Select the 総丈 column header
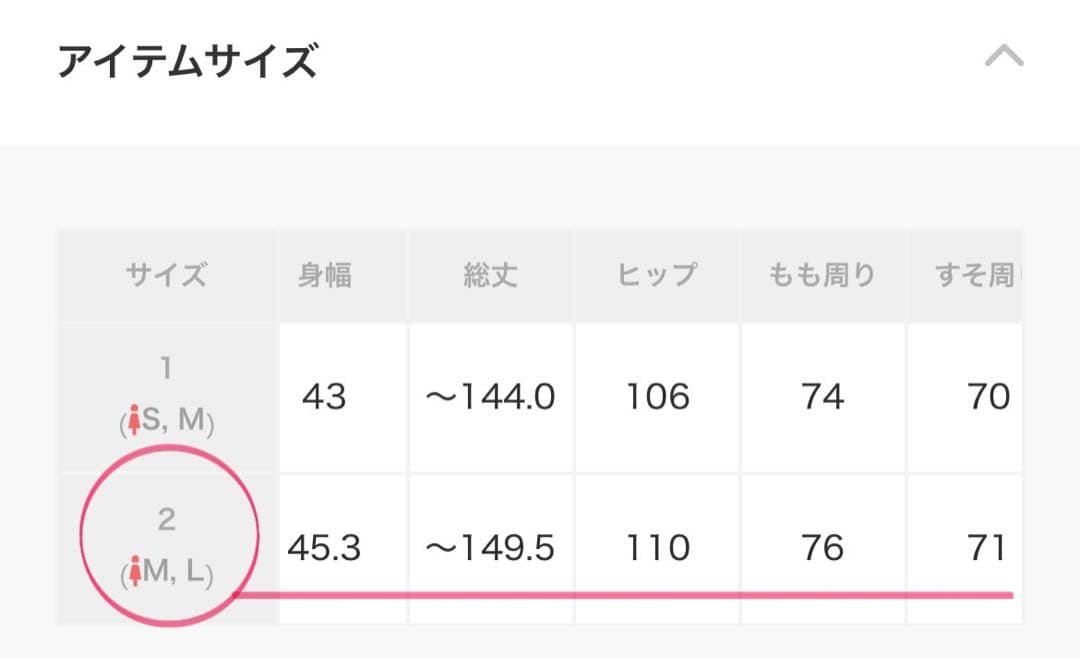This screenshot has width=1080, height=659. click(x=490, y=275)
